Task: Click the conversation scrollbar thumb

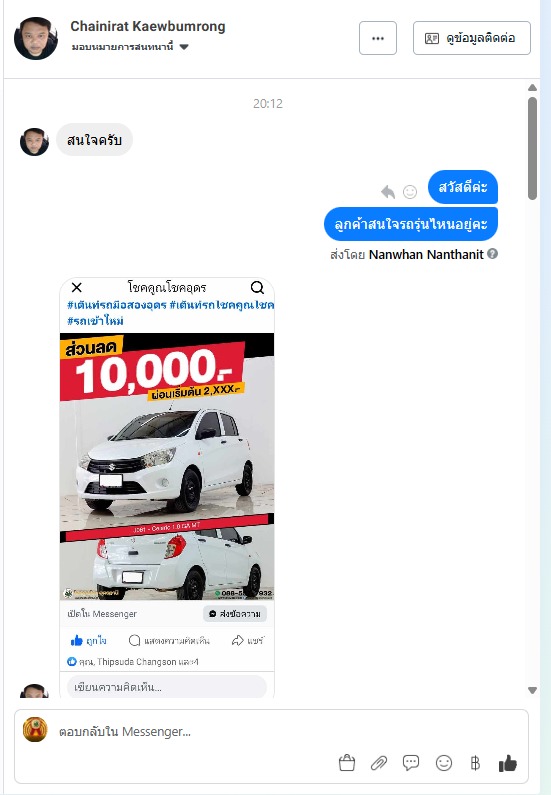Action: pos(532,148)
